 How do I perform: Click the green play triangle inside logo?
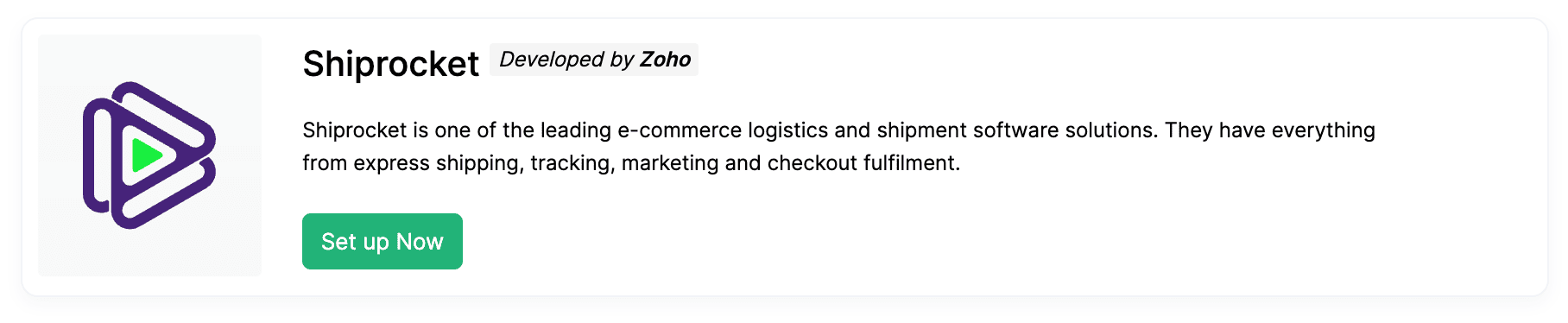[146, 155]
